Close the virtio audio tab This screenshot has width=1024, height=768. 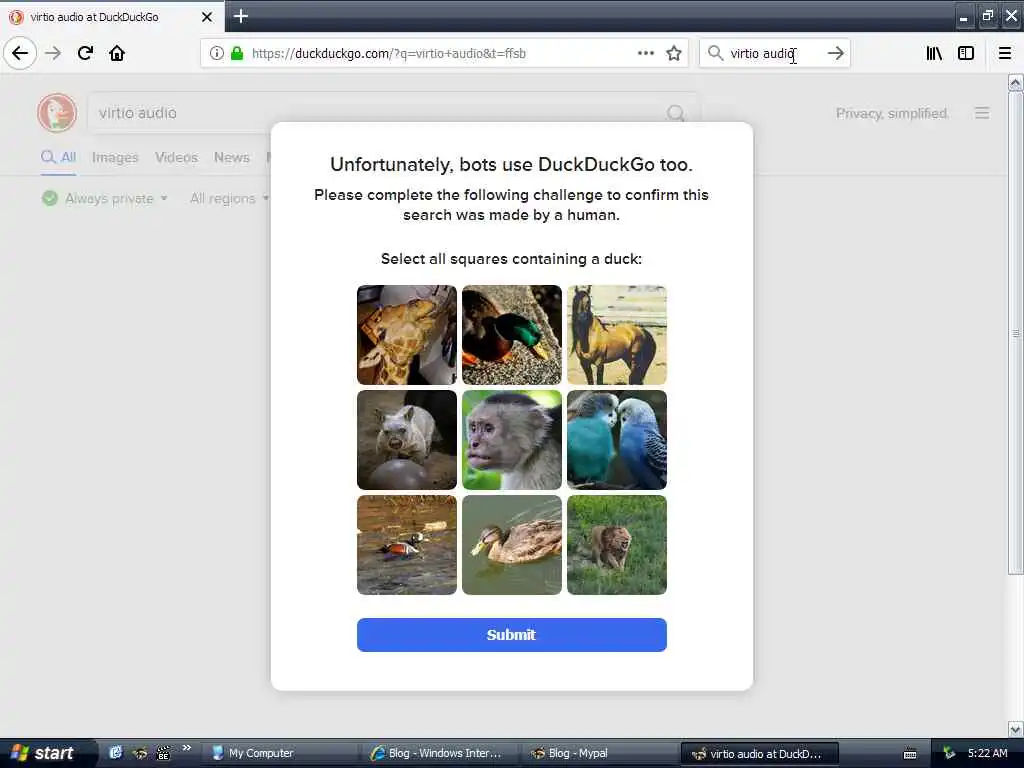[x=207, y=17]
